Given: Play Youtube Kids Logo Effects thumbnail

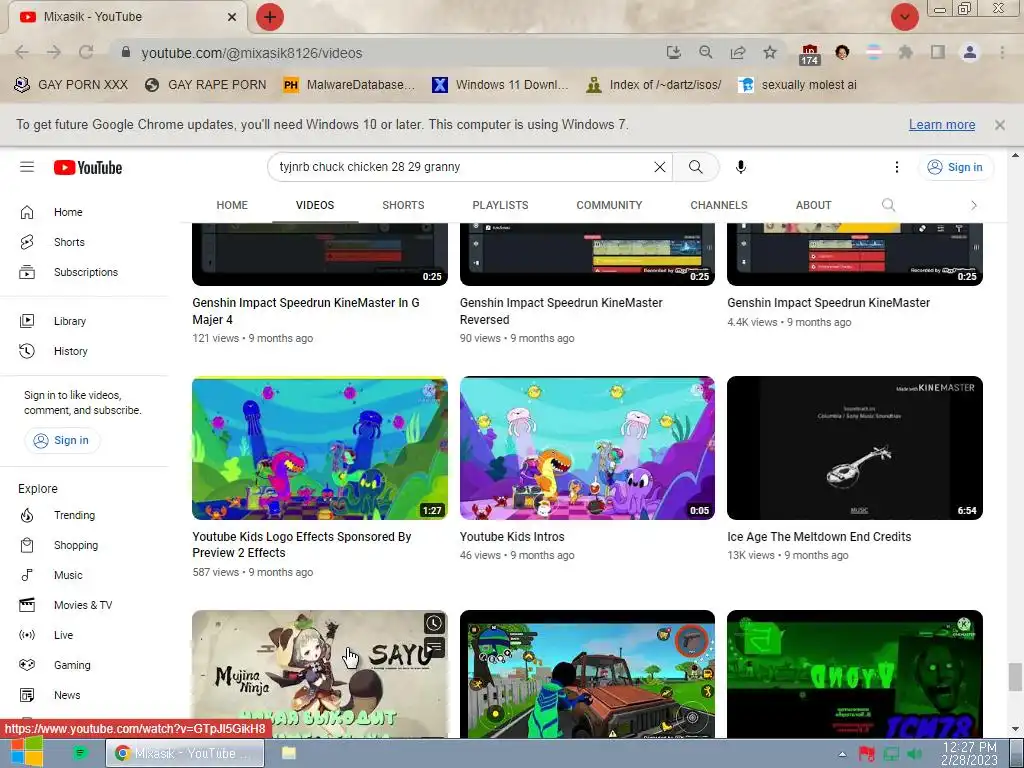Looking at the screenshot, I should point(320,448).
